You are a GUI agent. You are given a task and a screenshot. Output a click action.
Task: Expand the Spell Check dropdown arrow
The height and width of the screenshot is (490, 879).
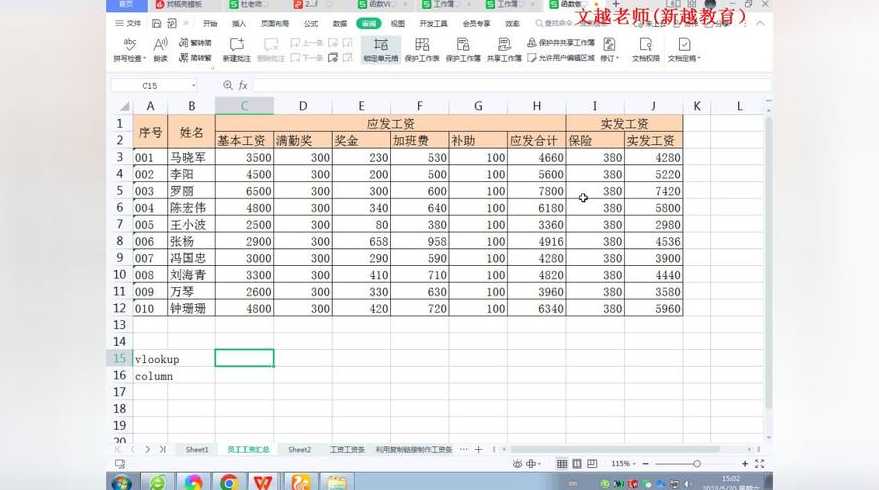click(x=144, y=58)
